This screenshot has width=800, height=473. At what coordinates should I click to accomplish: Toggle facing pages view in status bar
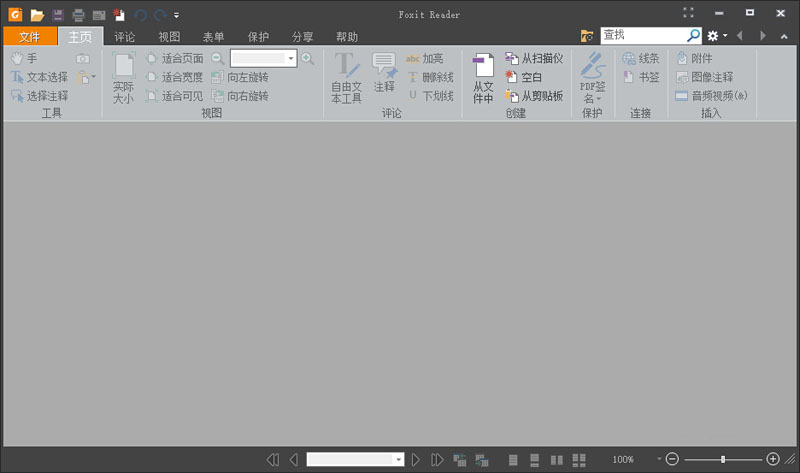(557, 459)
